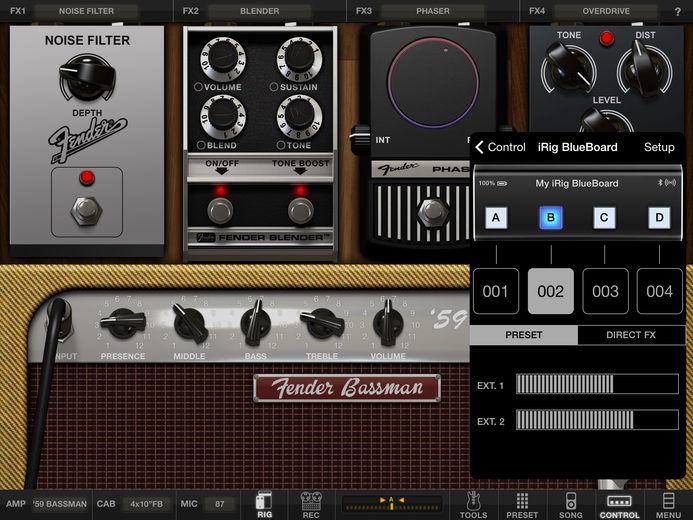The image size is (693, 520).
Task: Toggle the Blender ON/OFF footswitch
Action: 220,210
